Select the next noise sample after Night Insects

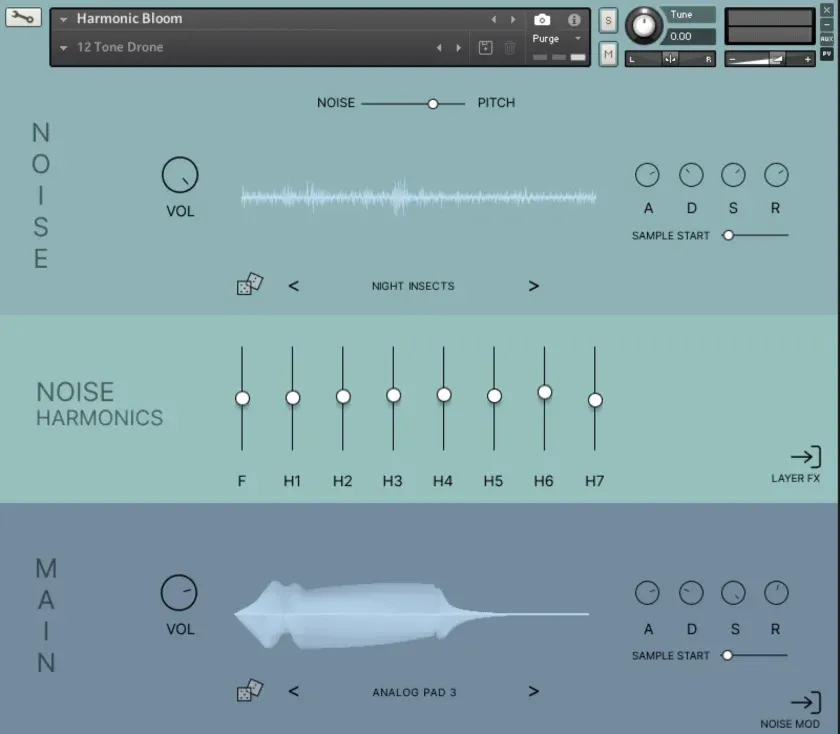tap(534, 286)
